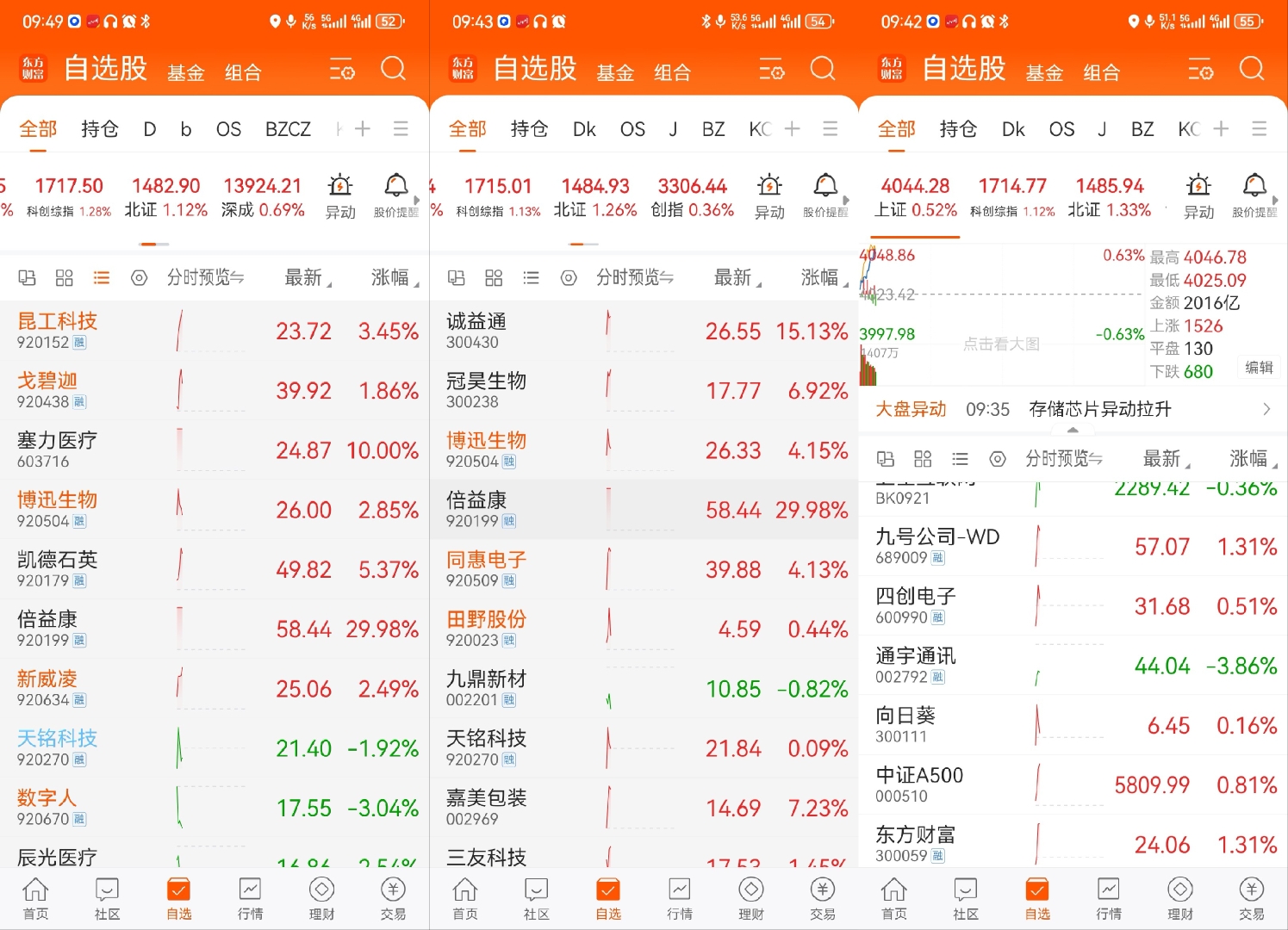Open 诚益通 stock row in middle screen
The height and width of the screenshot is (930, 1288).
point(644,331)
